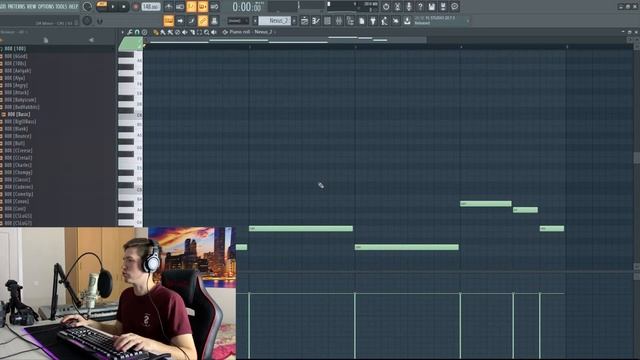Click the C5 piano key
The image size is (640, 360).
130,190
